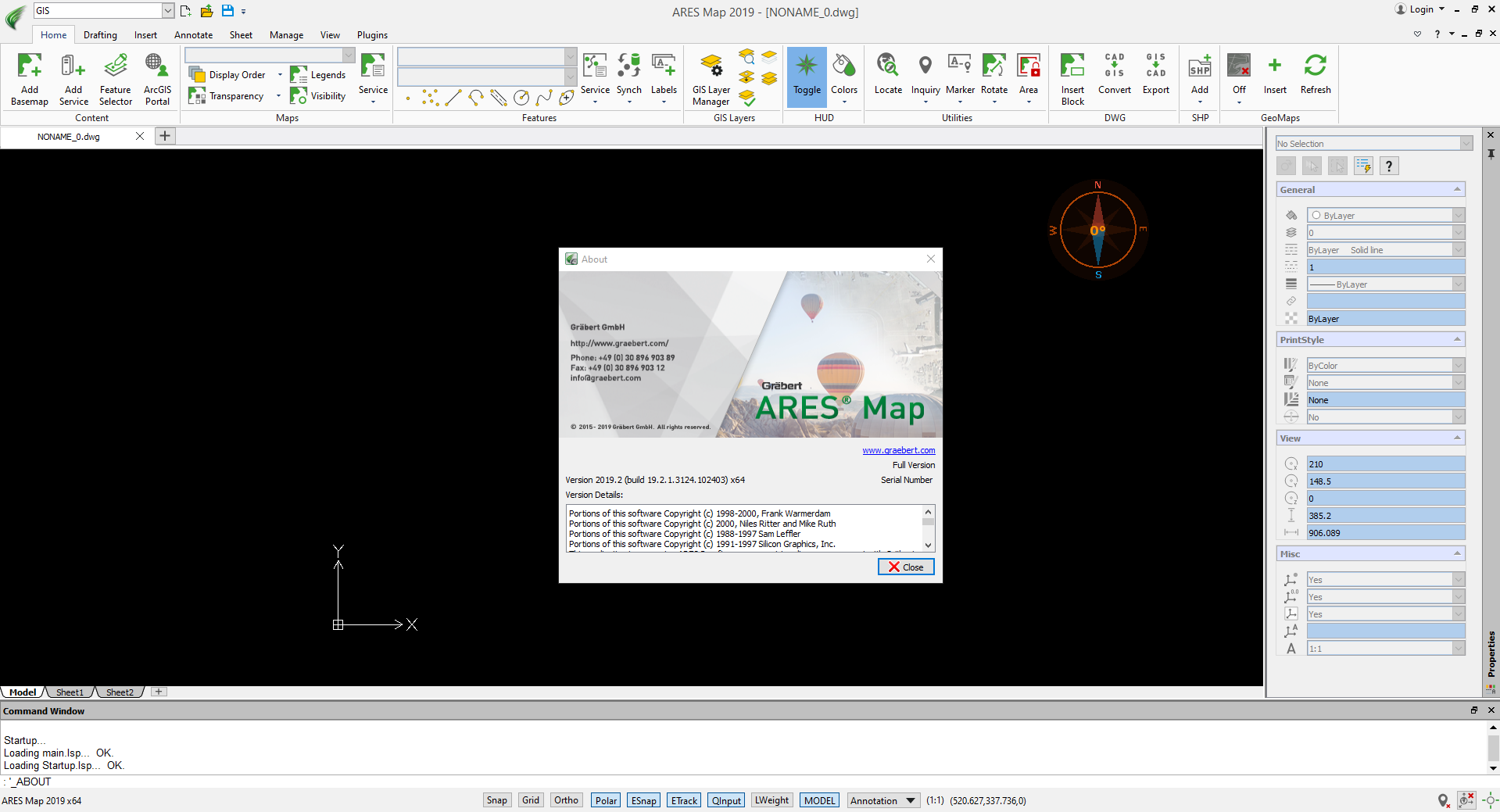
Task: Click the GeoMaps Refresh icon
Action: (1315, 66)
